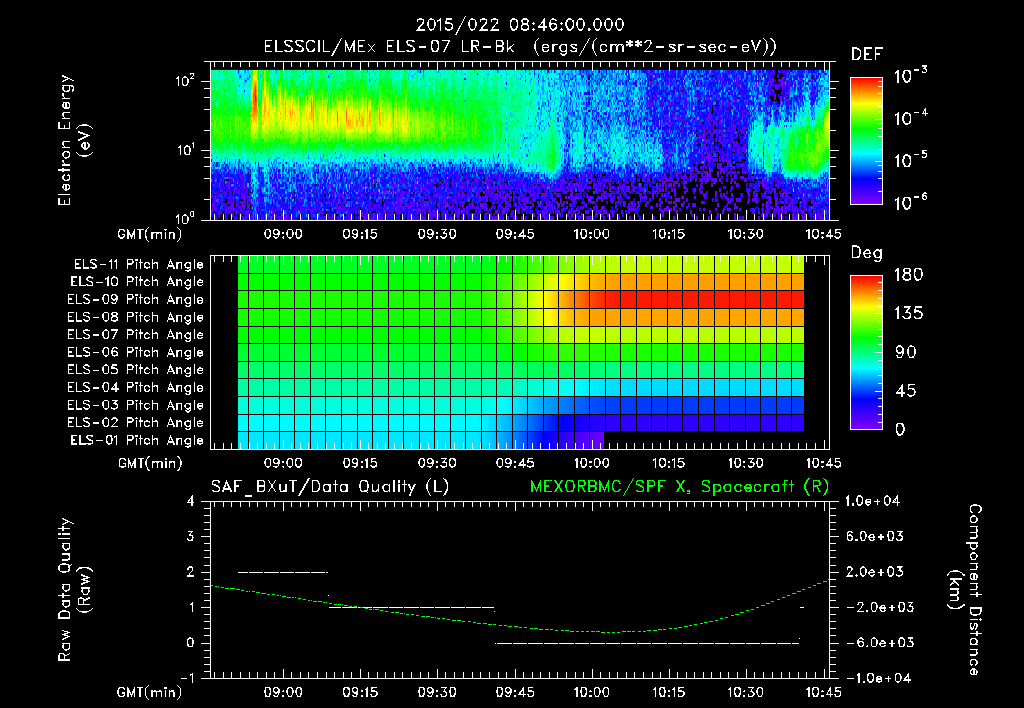1024x708 pixels.
Task: Click ELS-09 Pitch Angle row label
Action: pos(136,300)
